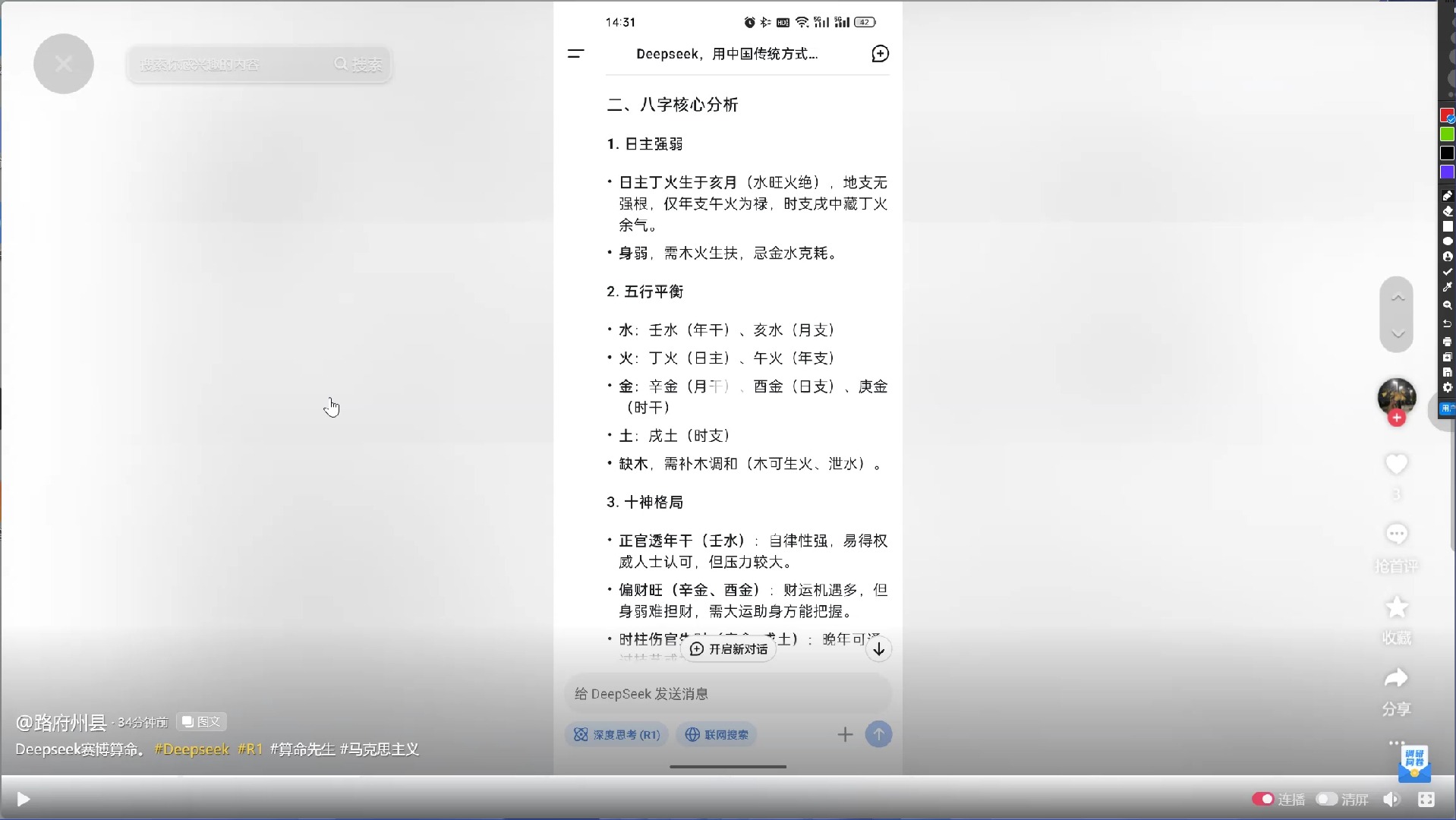Click the heading 2. 五行平衡
Screen dimensions: 1456x820
[644, 292]
